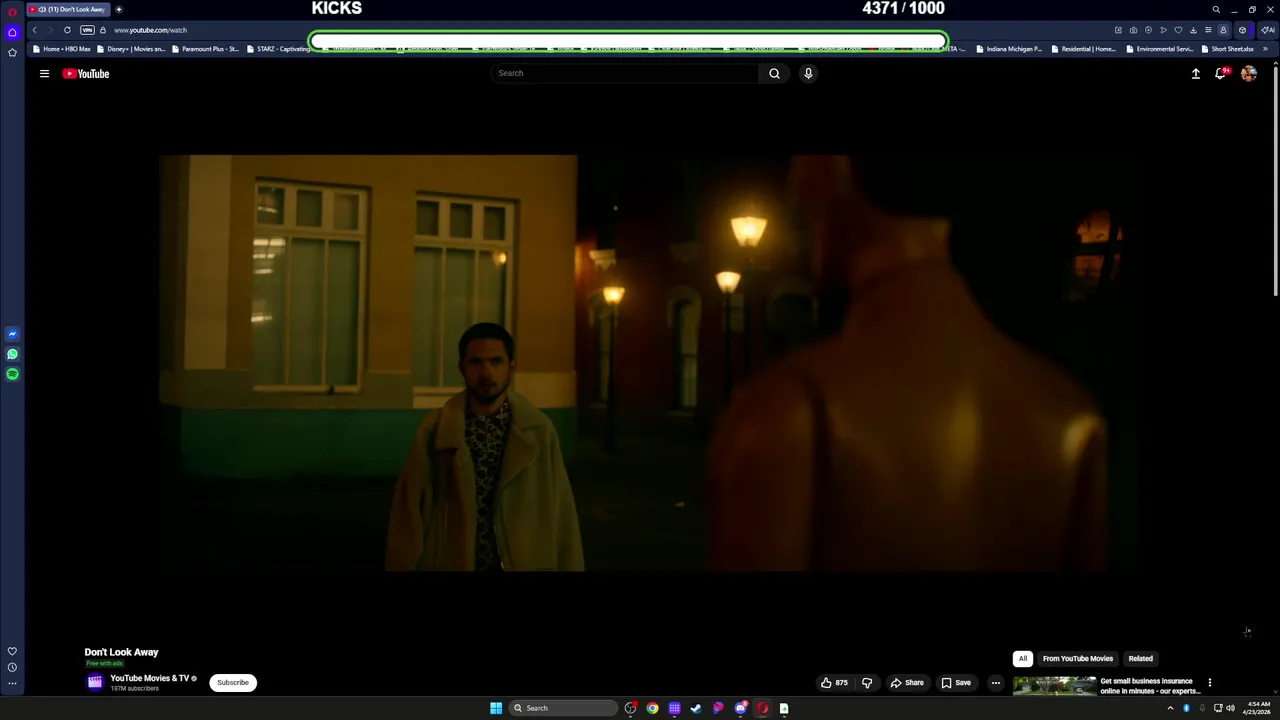Toggle the VPN badge

coord(87,30)
